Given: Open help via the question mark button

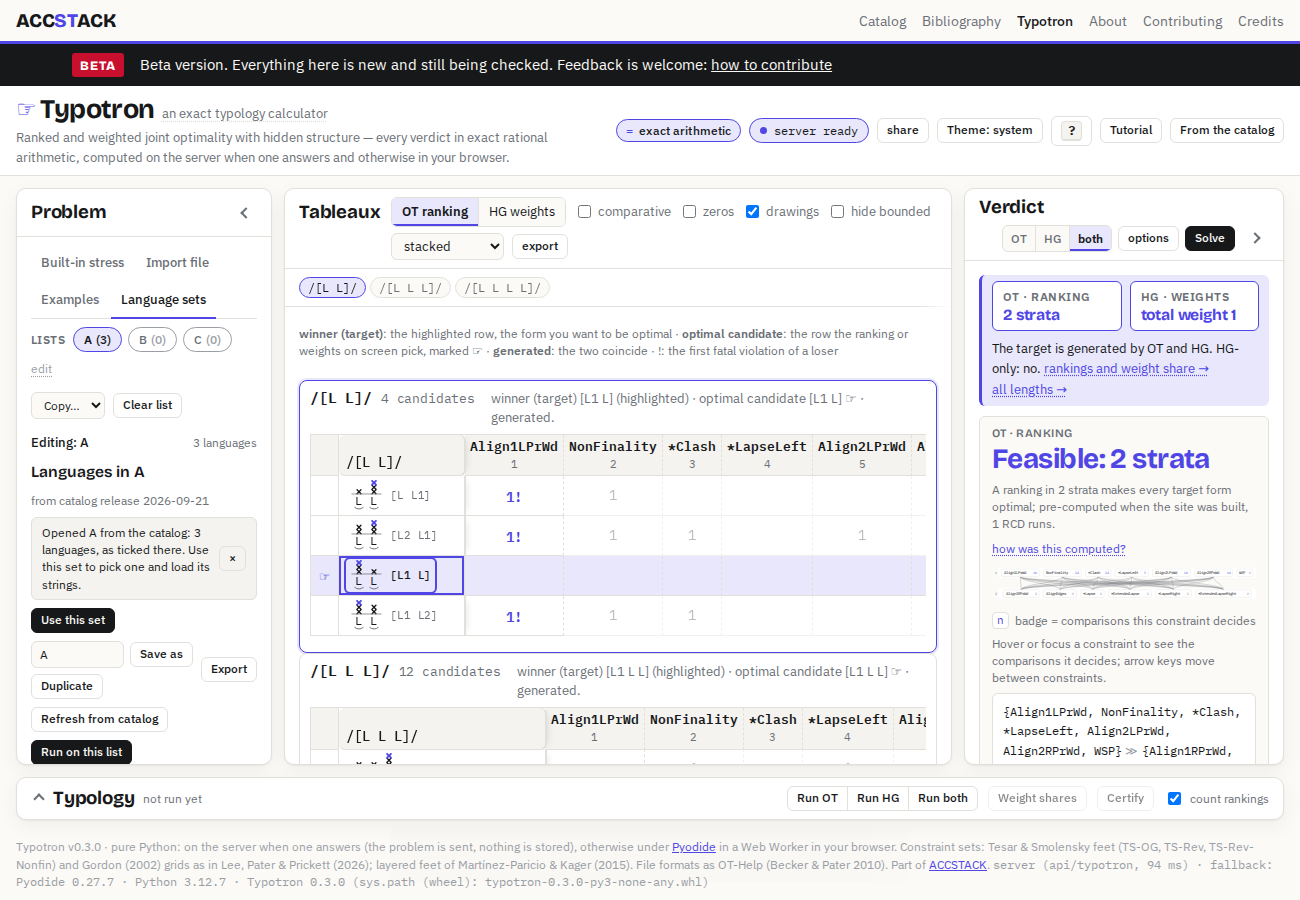Looking at the screenshot, I should pos(1071,130).
